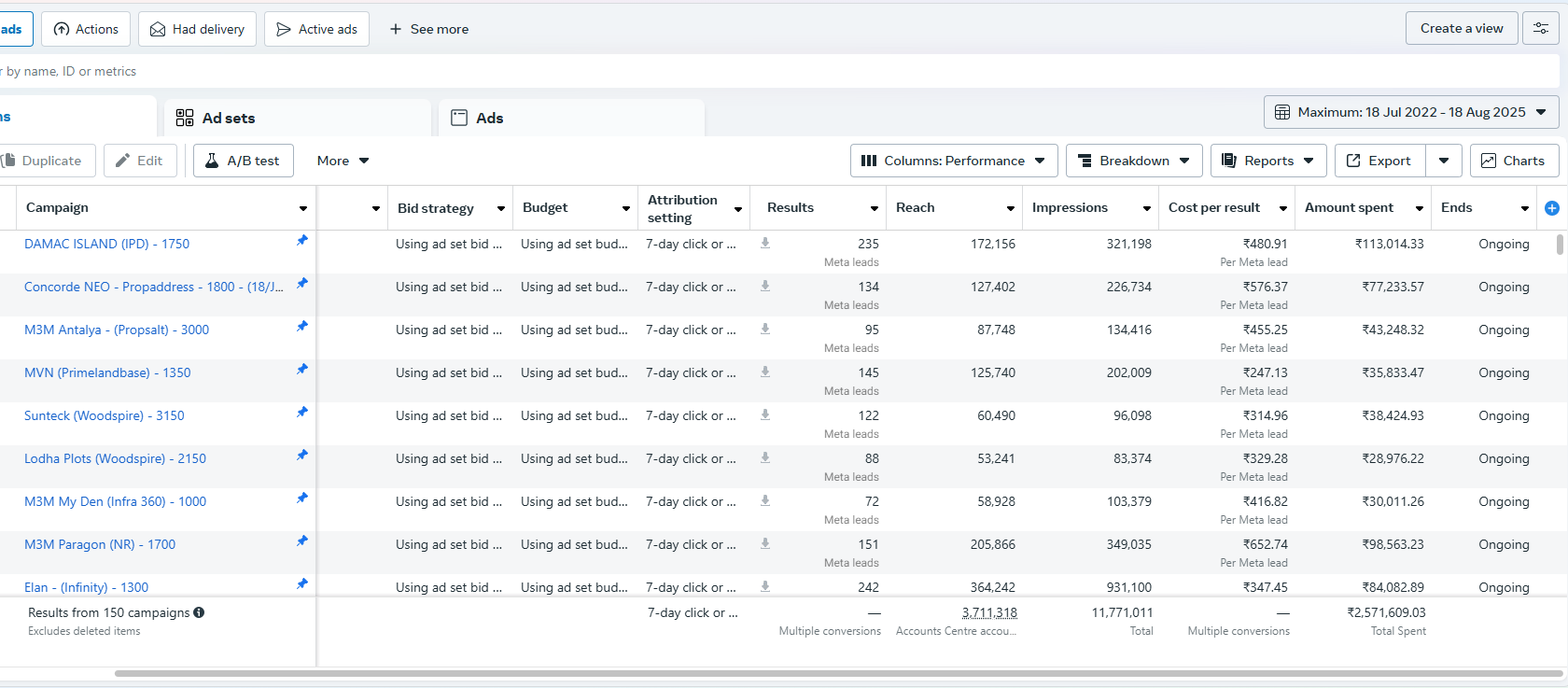Unpin the Sunteck (Woodspire) campaign pin icon

point(301,413)
